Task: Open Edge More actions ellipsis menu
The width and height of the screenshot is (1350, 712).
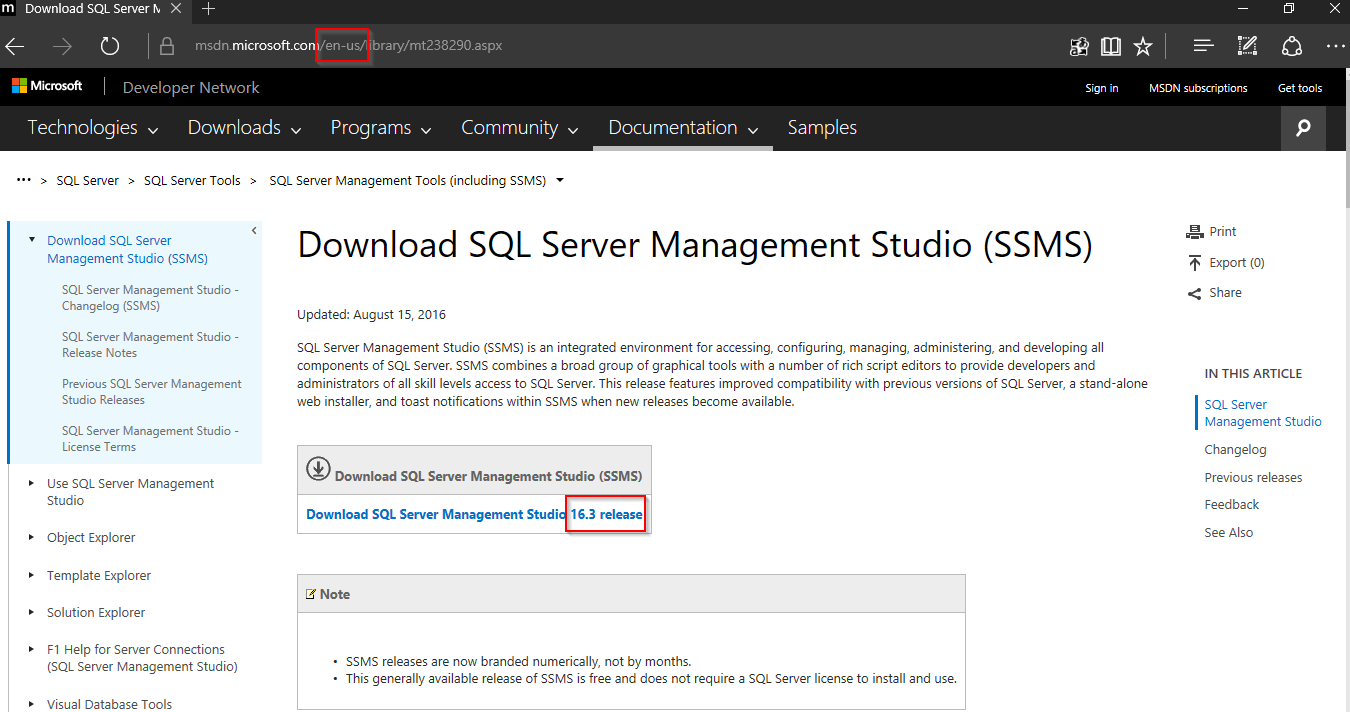Action: click(x=1336, y=46)
